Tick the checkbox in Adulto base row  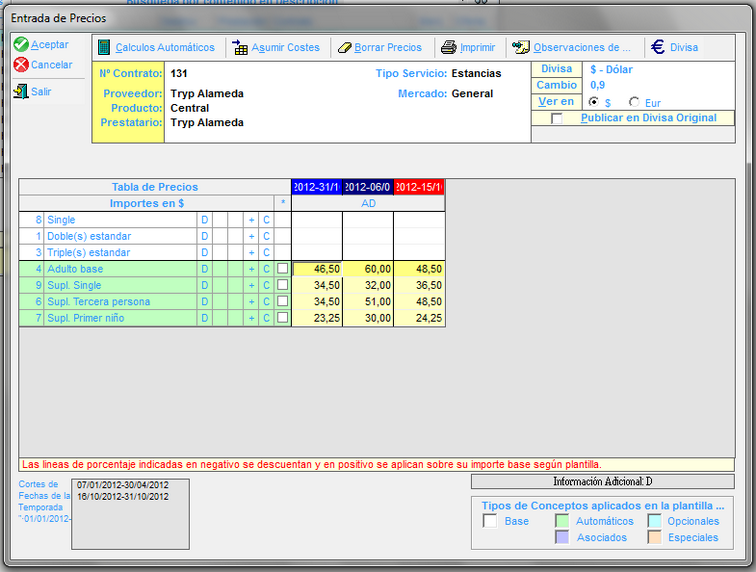point(283,268)
